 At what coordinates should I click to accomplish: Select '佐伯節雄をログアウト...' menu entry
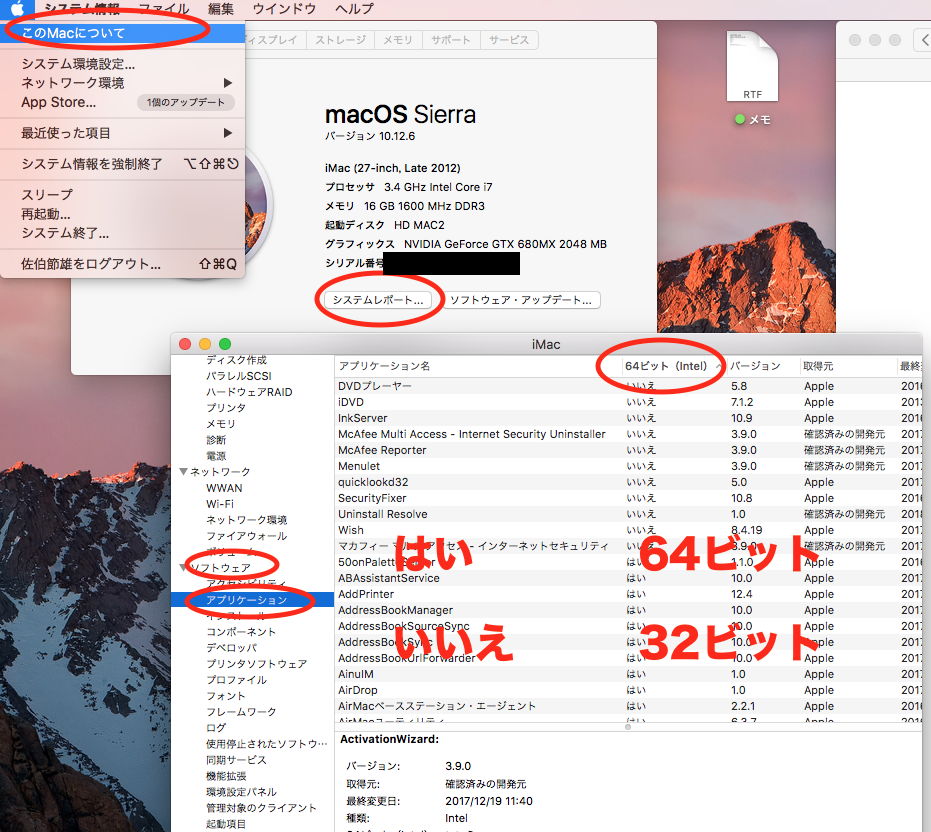coord(122,264)
